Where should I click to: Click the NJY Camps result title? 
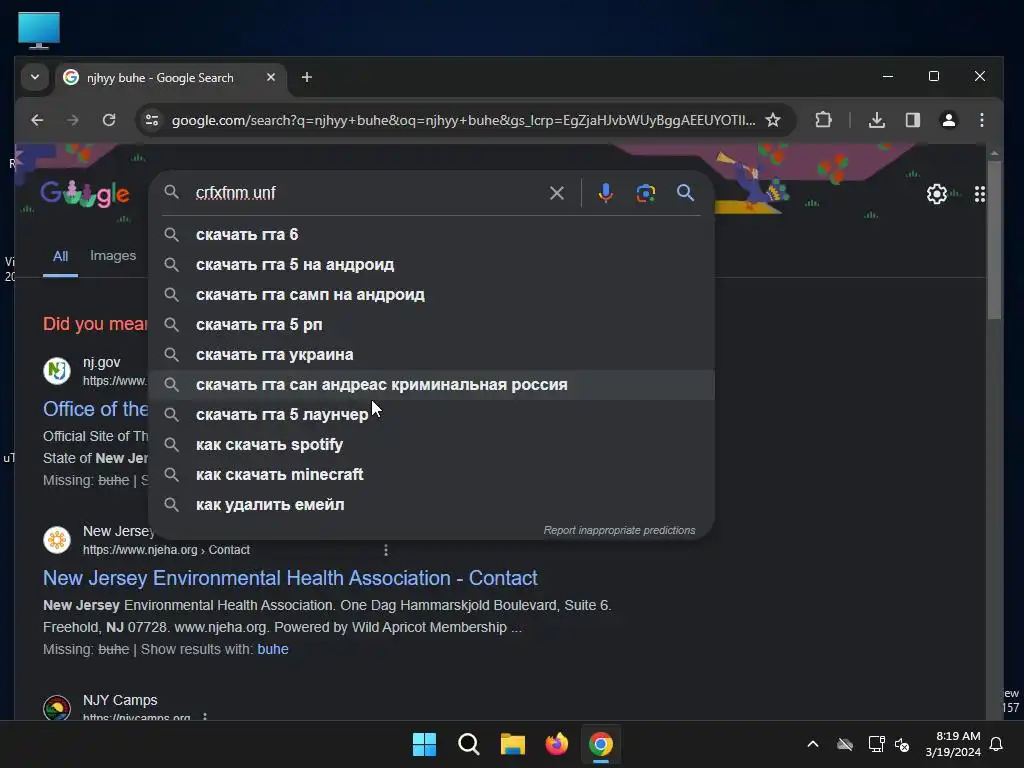pyautogui.click(x=120, y=700)
